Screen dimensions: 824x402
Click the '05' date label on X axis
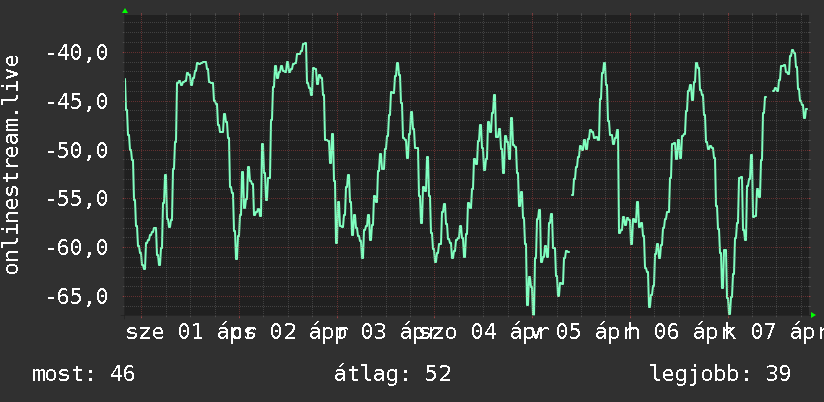568,333
